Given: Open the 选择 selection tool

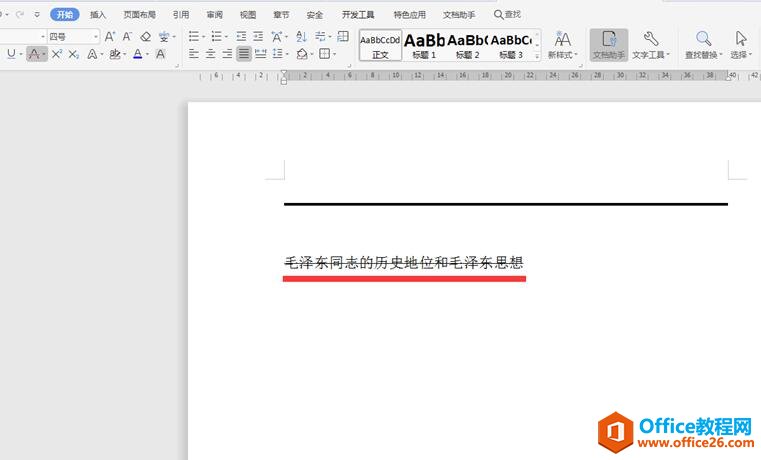Looking at the screenshot, I should 741,45.
